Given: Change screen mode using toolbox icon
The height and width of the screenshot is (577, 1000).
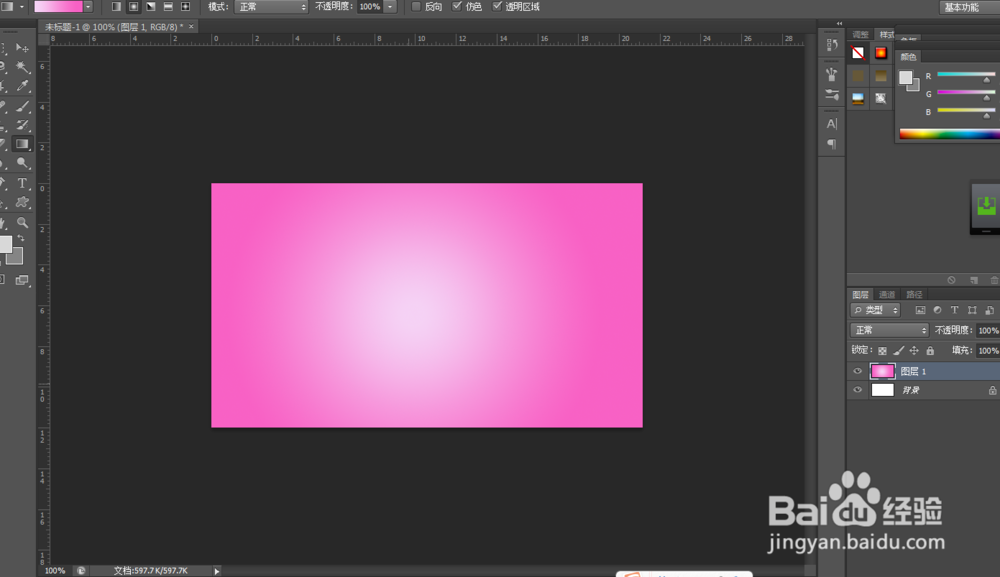Looking at the screenshot, I should click(x=22, y=280).
